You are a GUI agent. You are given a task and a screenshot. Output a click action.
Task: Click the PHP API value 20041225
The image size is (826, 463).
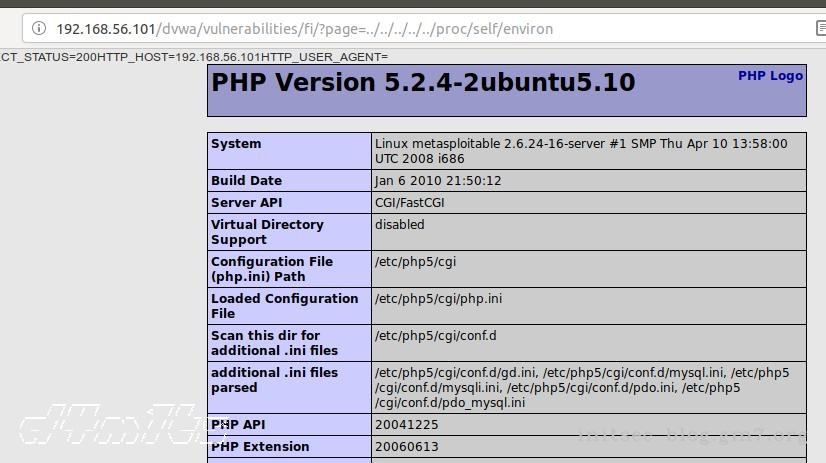[406, 425]
